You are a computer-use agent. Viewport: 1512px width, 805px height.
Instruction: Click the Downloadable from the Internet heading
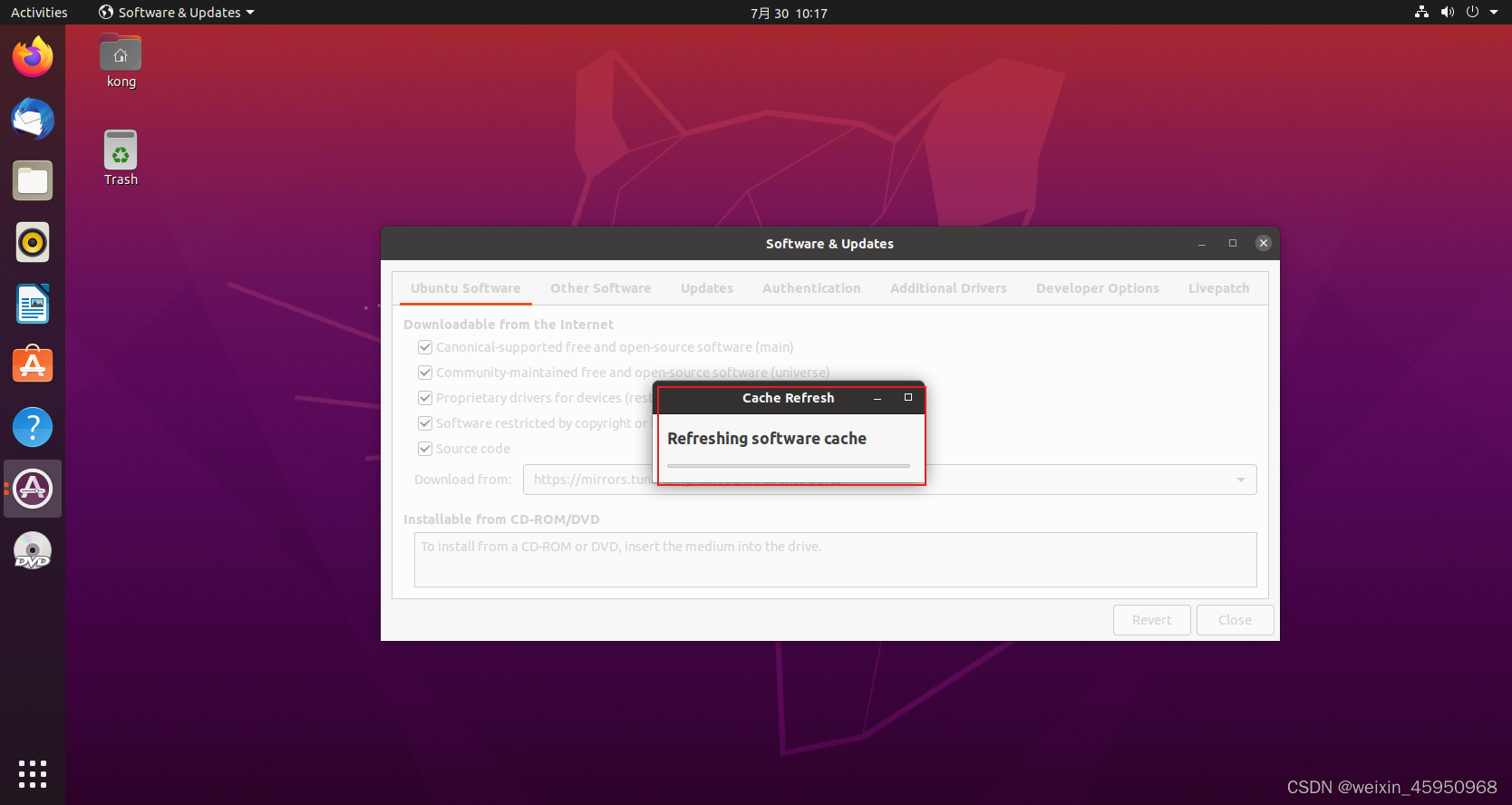(509, 325)
